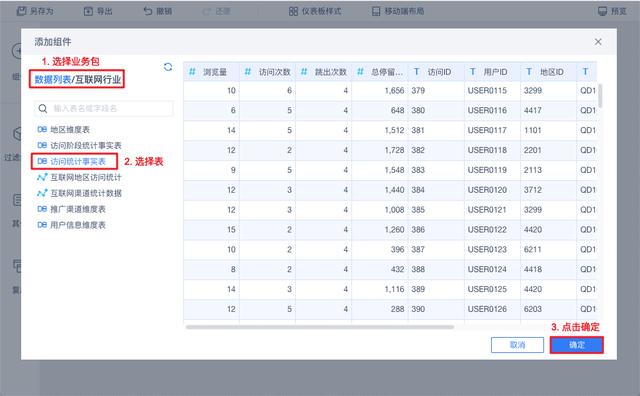Click the 跳出次数 column header
Screen dimensions: 640x396
323,72
